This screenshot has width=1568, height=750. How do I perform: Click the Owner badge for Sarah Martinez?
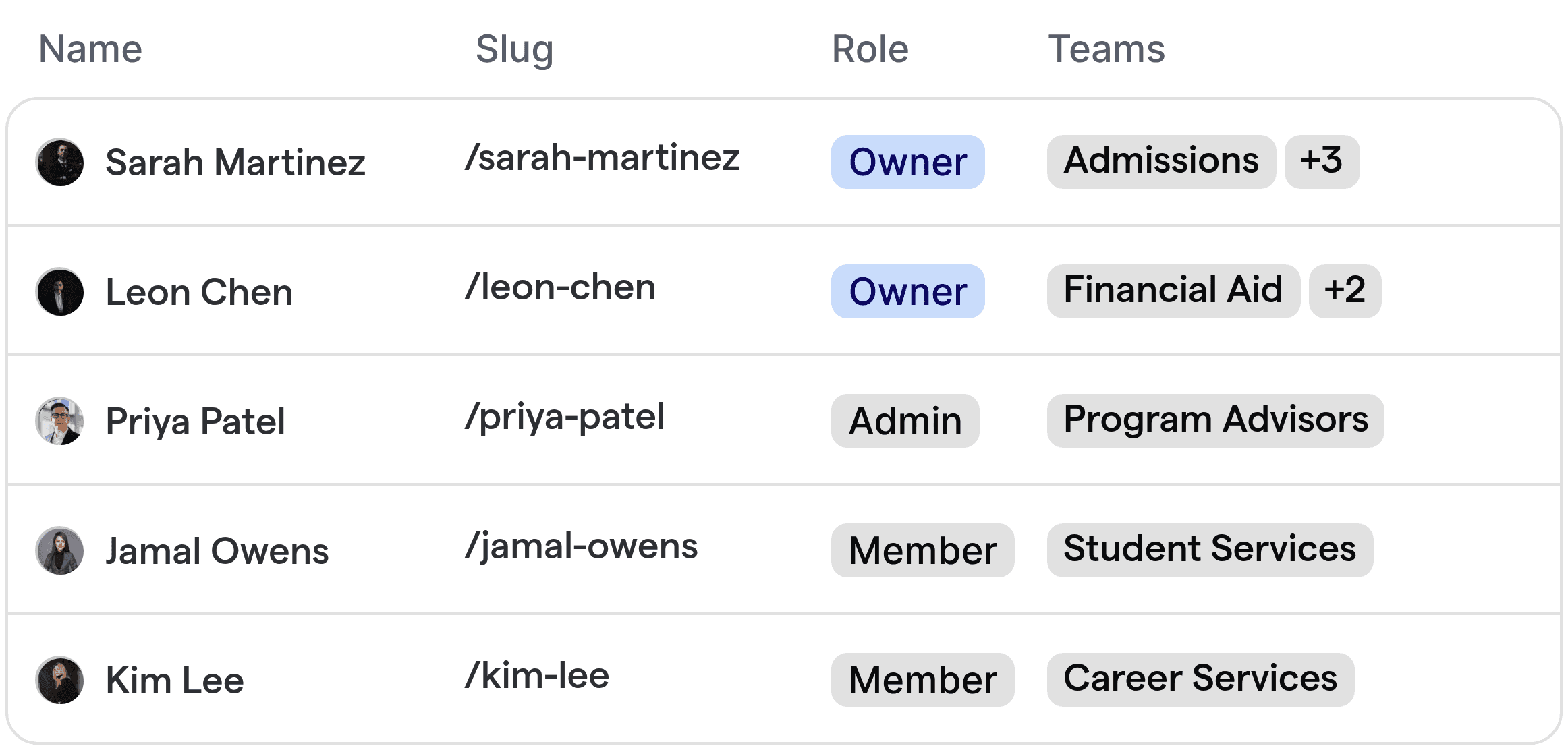click(x=907, y=162)
